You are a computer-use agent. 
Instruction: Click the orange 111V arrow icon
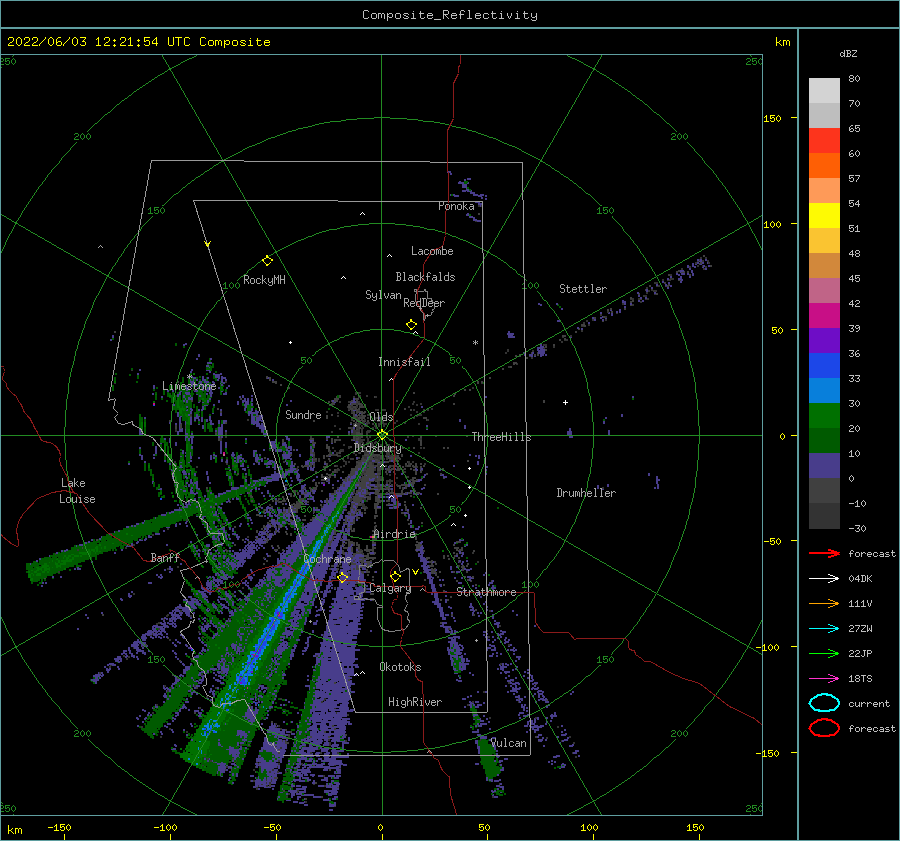[824, 603]
